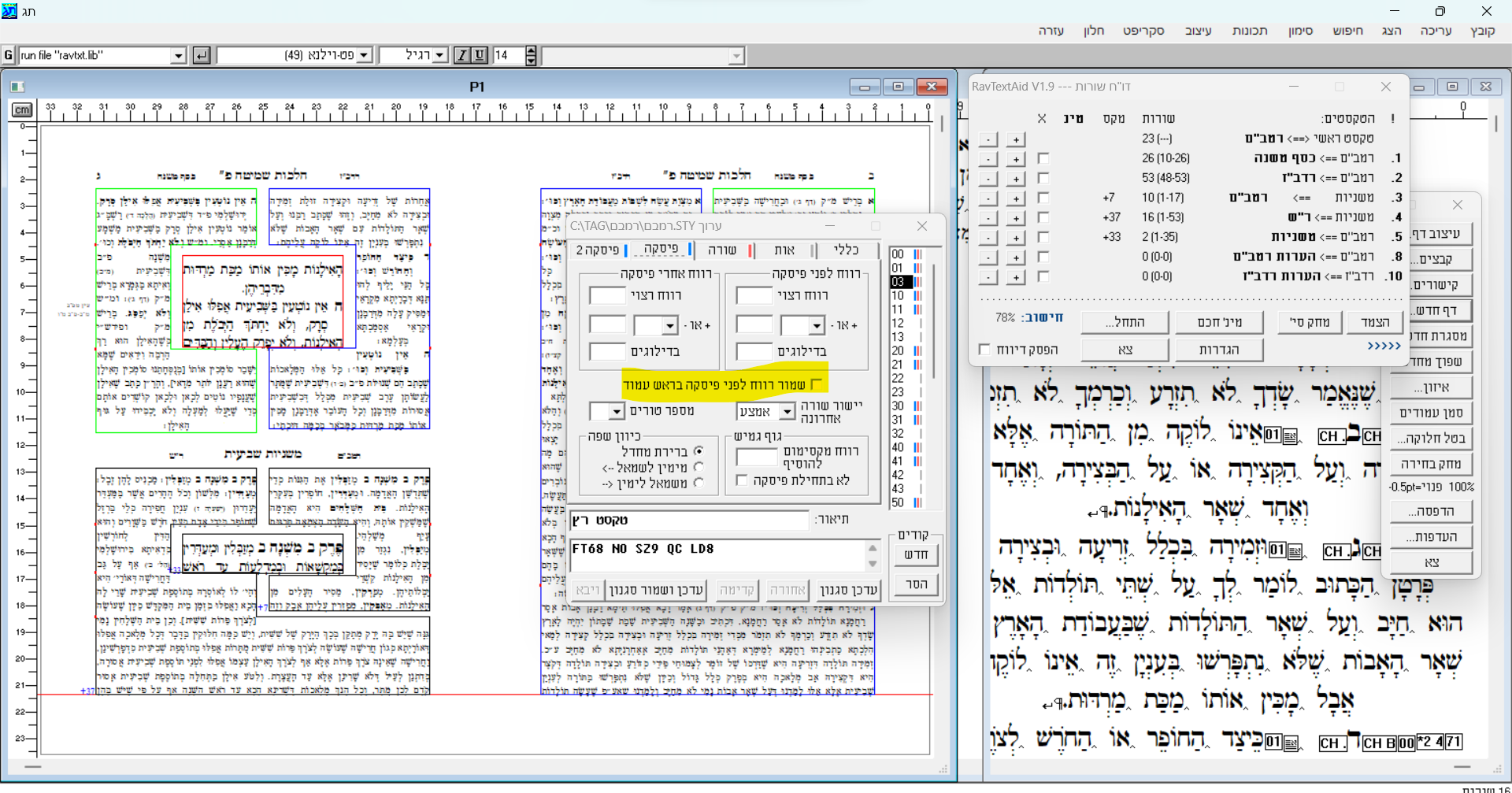This screenshot has width=1512, height=793.
Task: Click the cm ruler units button
Action: point(22,110)
